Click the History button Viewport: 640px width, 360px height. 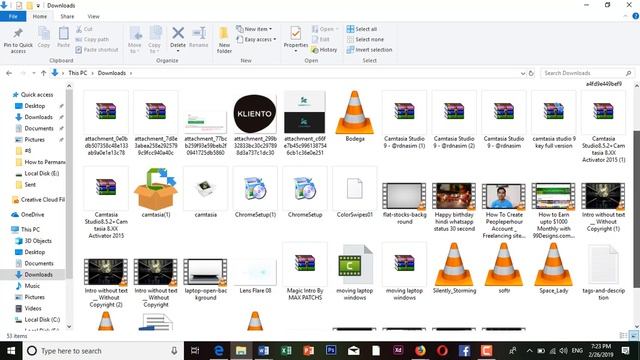click(324, 49)
